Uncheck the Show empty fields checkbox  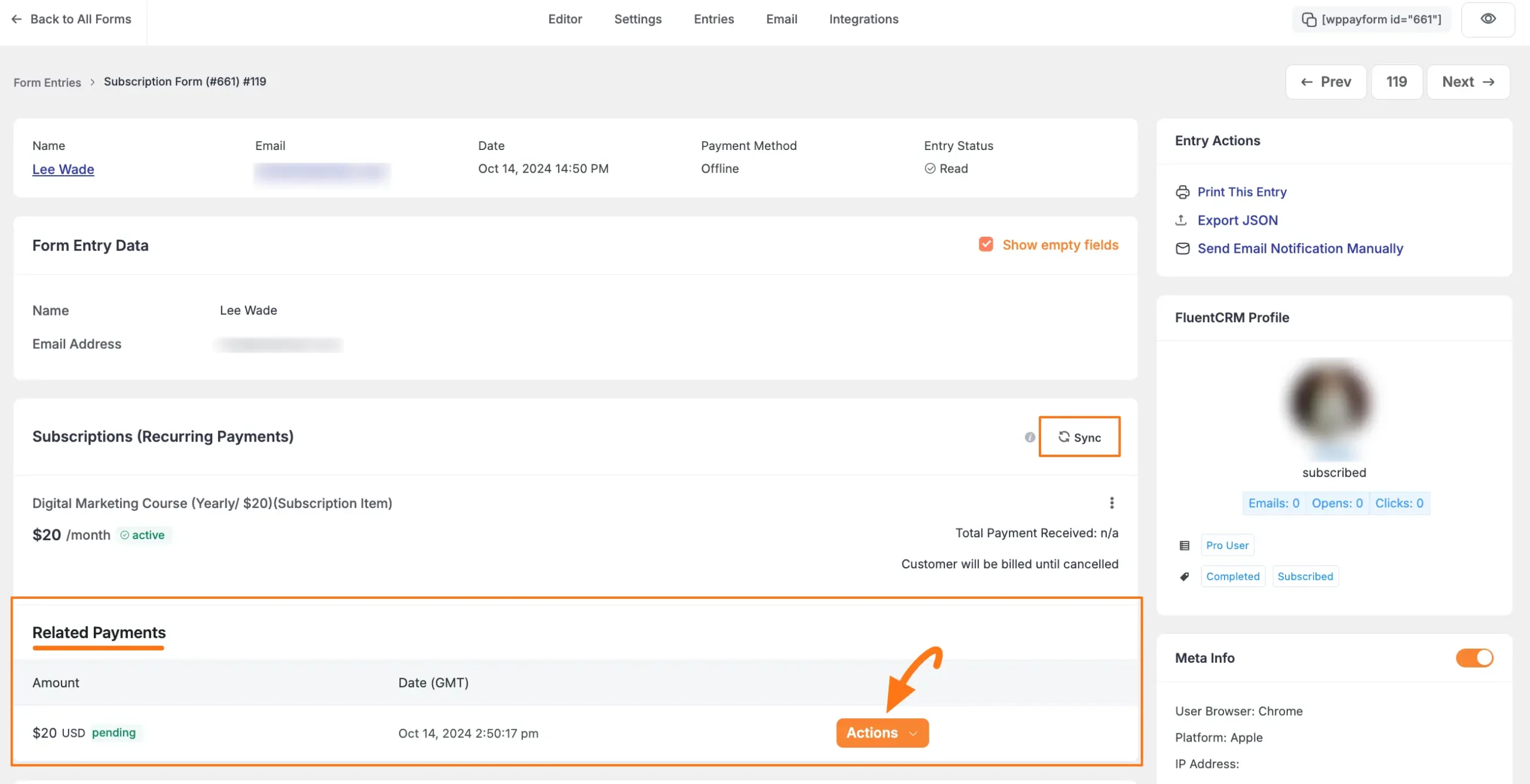pos(986,244)
